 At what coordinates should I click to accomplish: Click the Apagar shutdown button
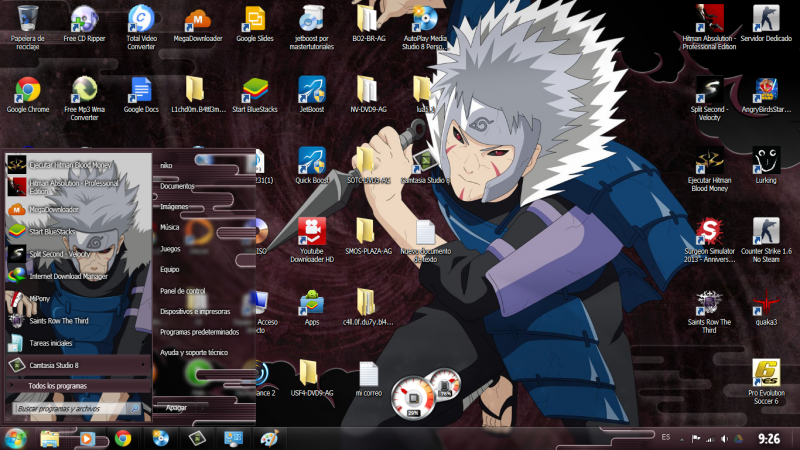pos(177,408)
